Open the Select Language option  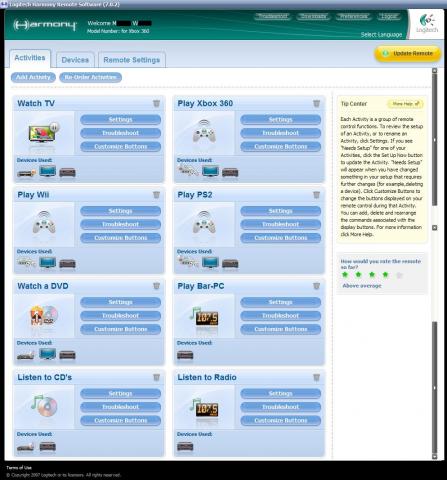[x=381, y=35]
